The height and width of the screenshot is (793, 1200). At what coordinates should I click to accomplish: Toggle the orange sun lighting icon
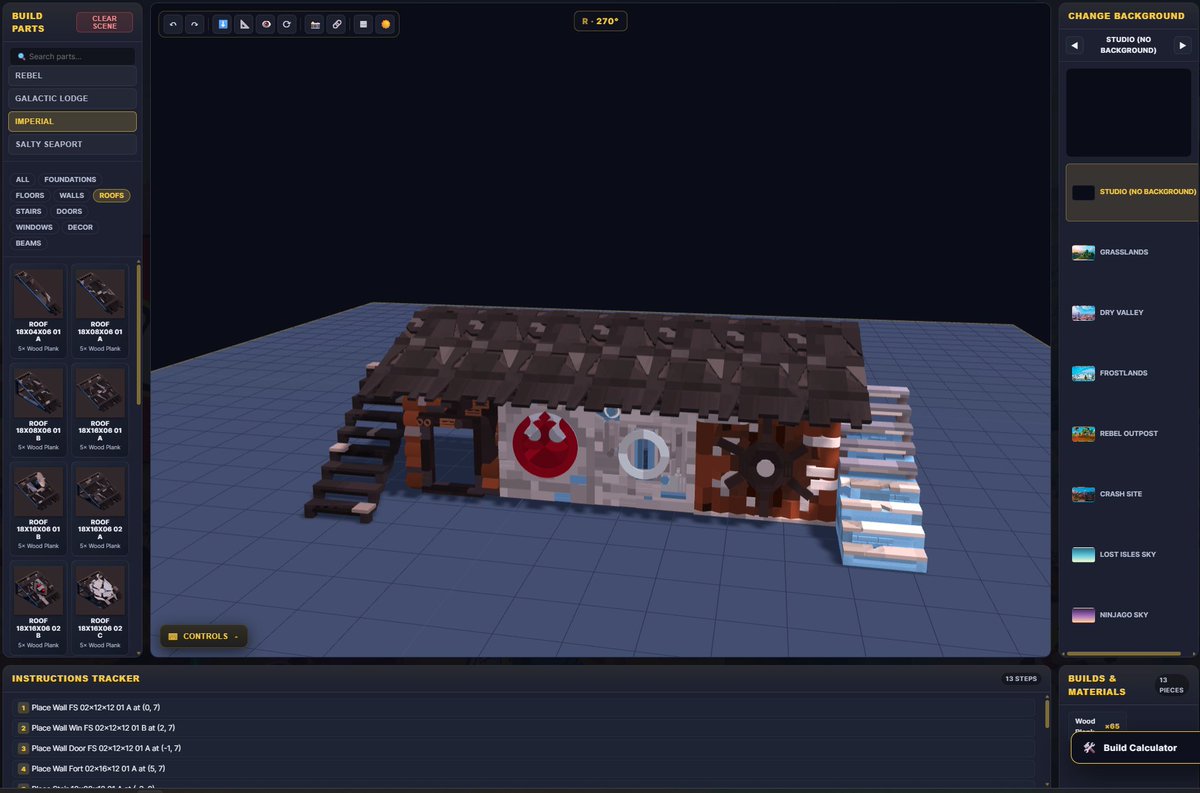385,24
